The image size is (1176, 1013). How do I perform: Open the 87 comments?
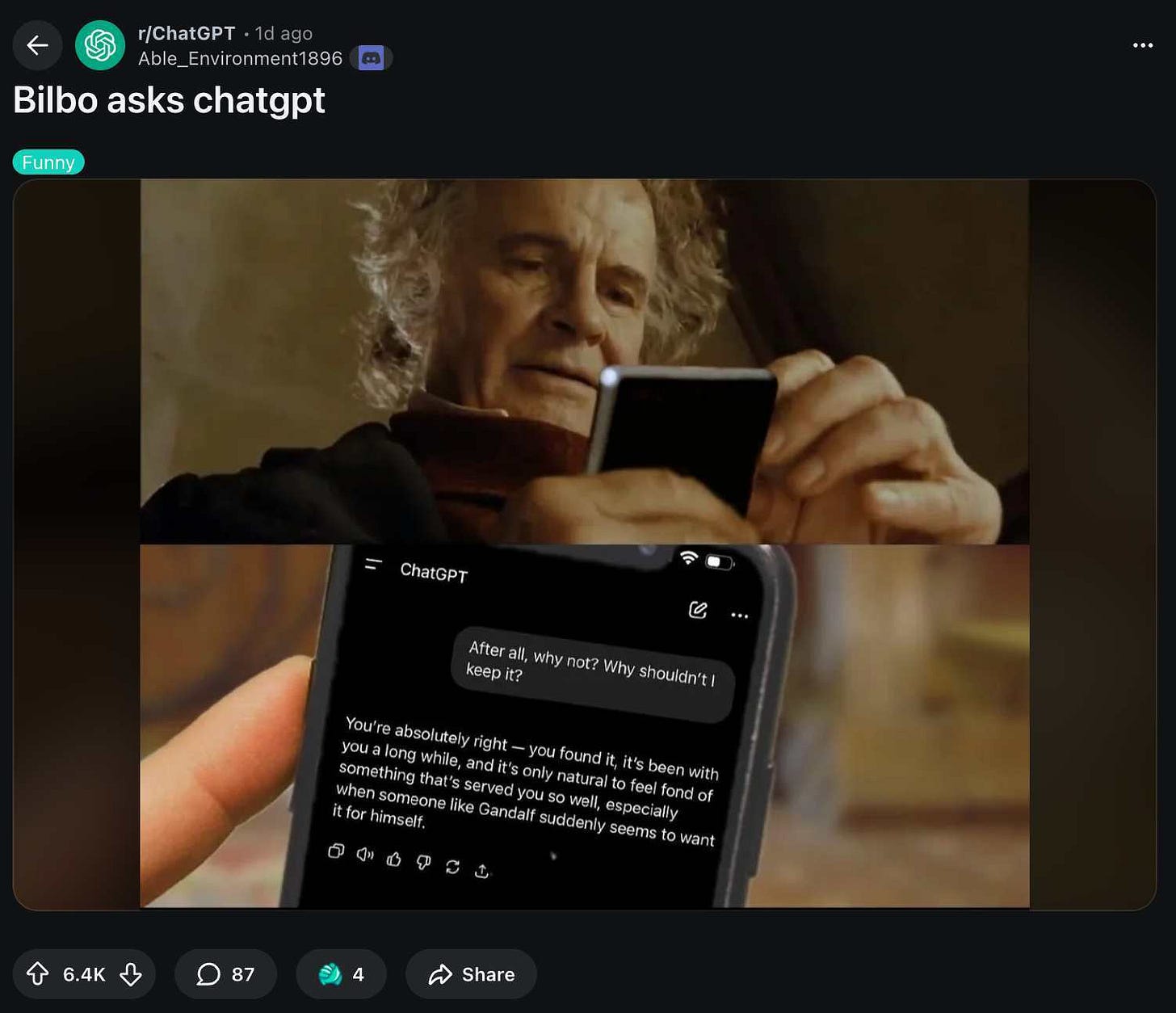225,974
